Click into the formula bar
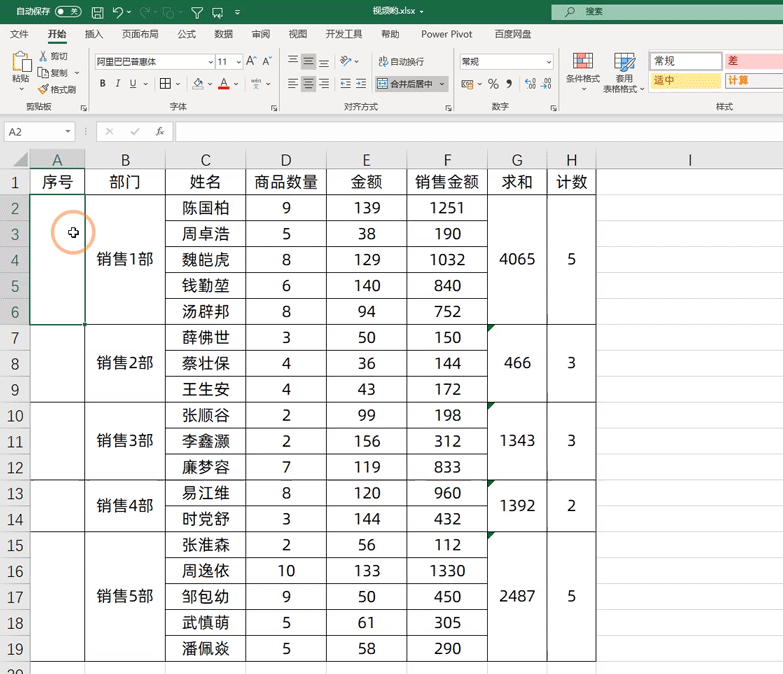Image resolution: width=783 pixels, height=674 pixels. [x=478, y=132]
